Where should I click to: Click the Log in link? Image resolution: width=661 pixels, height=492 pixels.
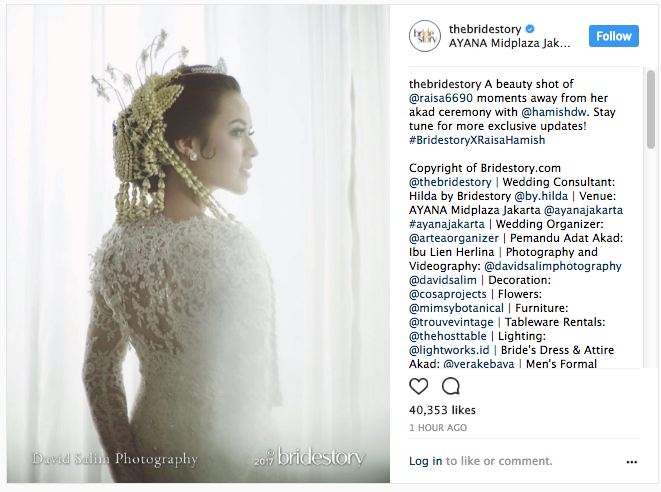tap(425, 461)
